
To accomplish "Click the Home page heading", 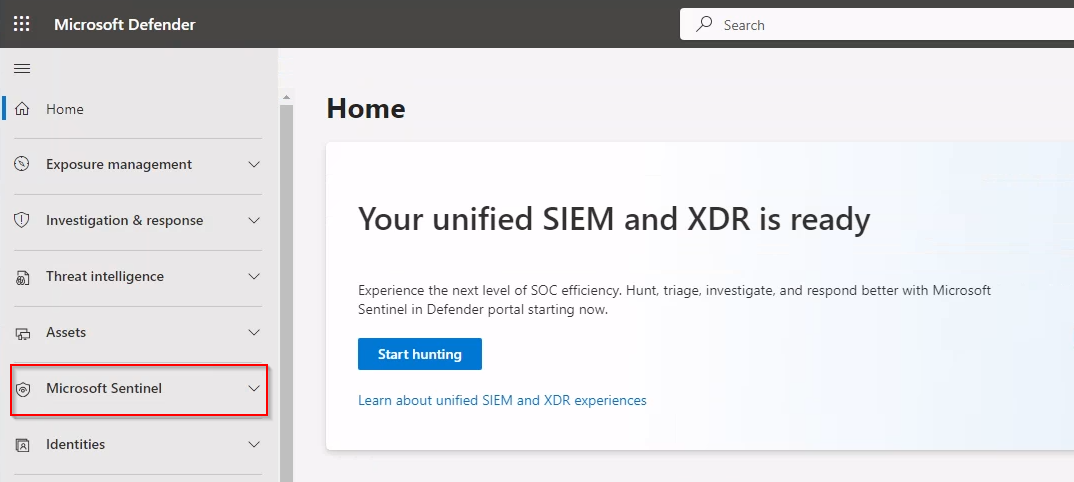I will (366, 109).
